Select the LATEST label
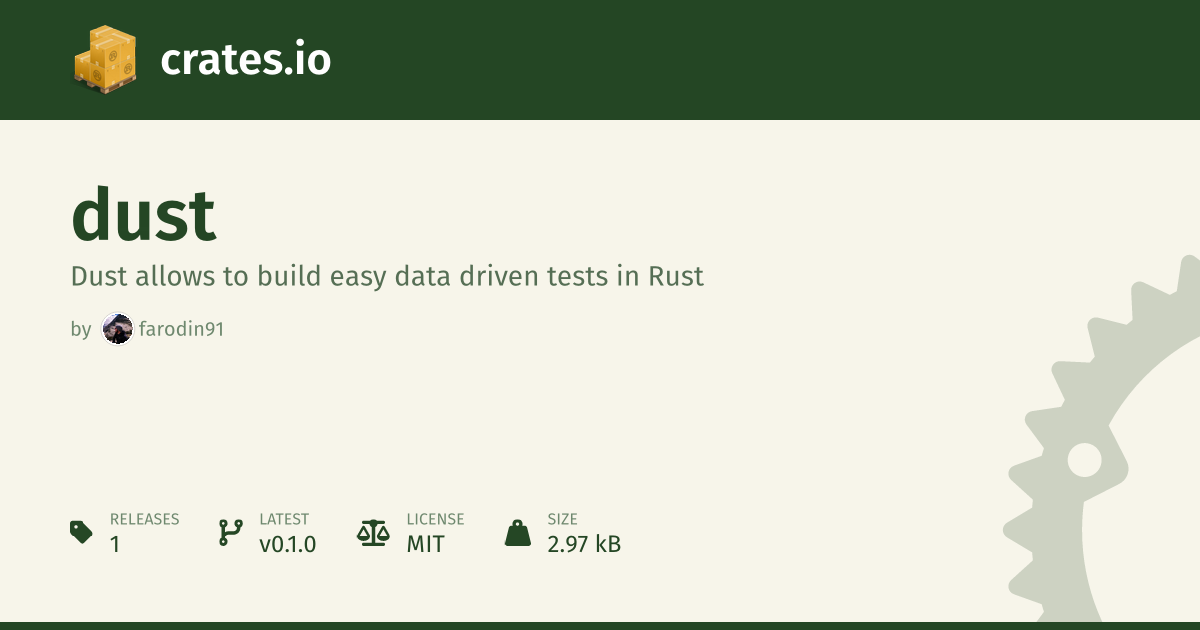This screenshot has width=1200, height=630. tap(284, 519)
